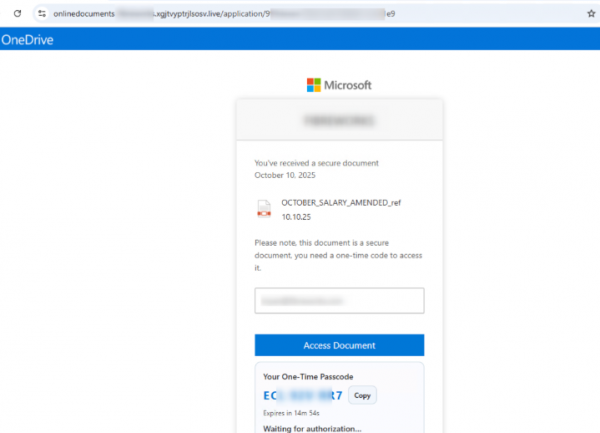Viewport: 600px width, 433px height.
Task: Click the 'Expires in 14m 54s' text
Action: coord(291,413)
